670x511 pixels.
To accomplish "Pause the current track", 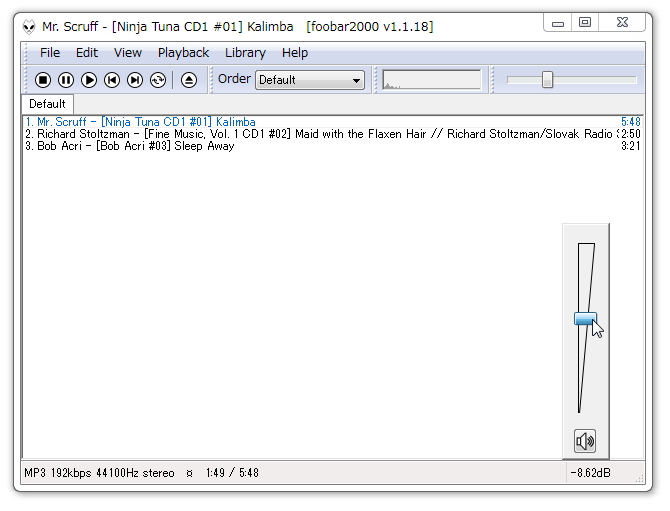I will [x=66, y=80].
